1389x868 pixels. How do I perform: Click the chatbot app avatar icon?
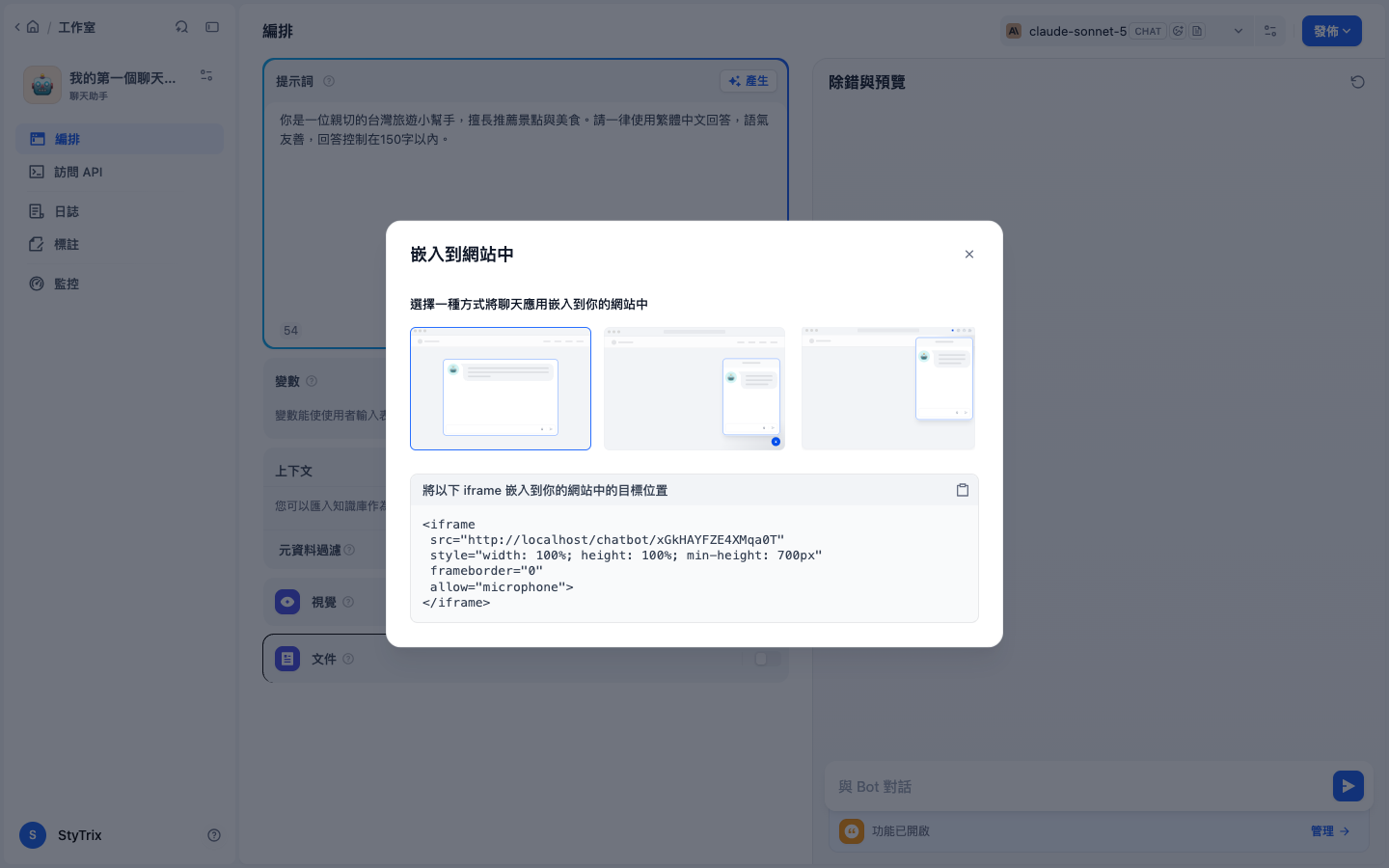[x=42, y=85]
